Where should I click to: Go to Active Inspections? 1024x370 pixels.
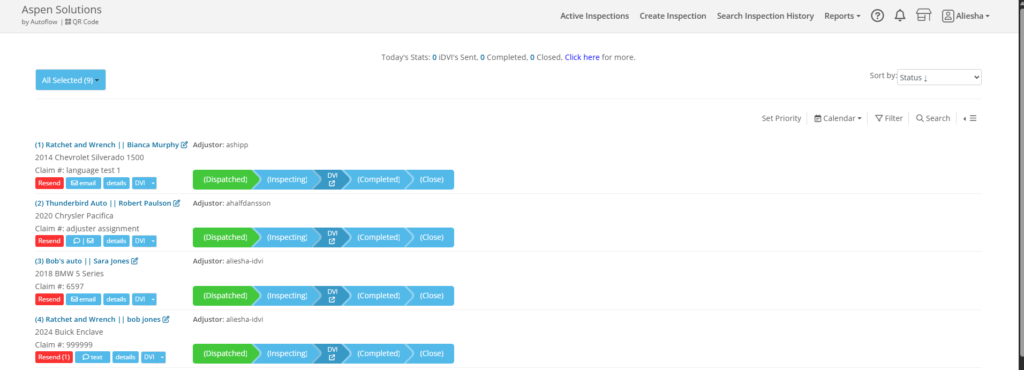point(594,16)
